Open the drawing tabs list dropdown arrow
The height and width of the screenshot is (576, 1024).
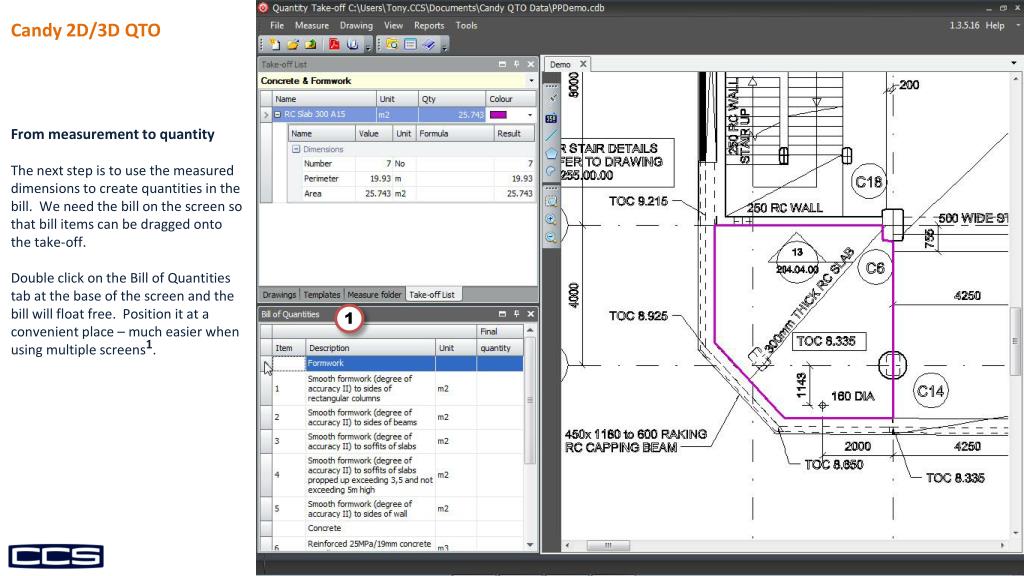(1014, 63)
